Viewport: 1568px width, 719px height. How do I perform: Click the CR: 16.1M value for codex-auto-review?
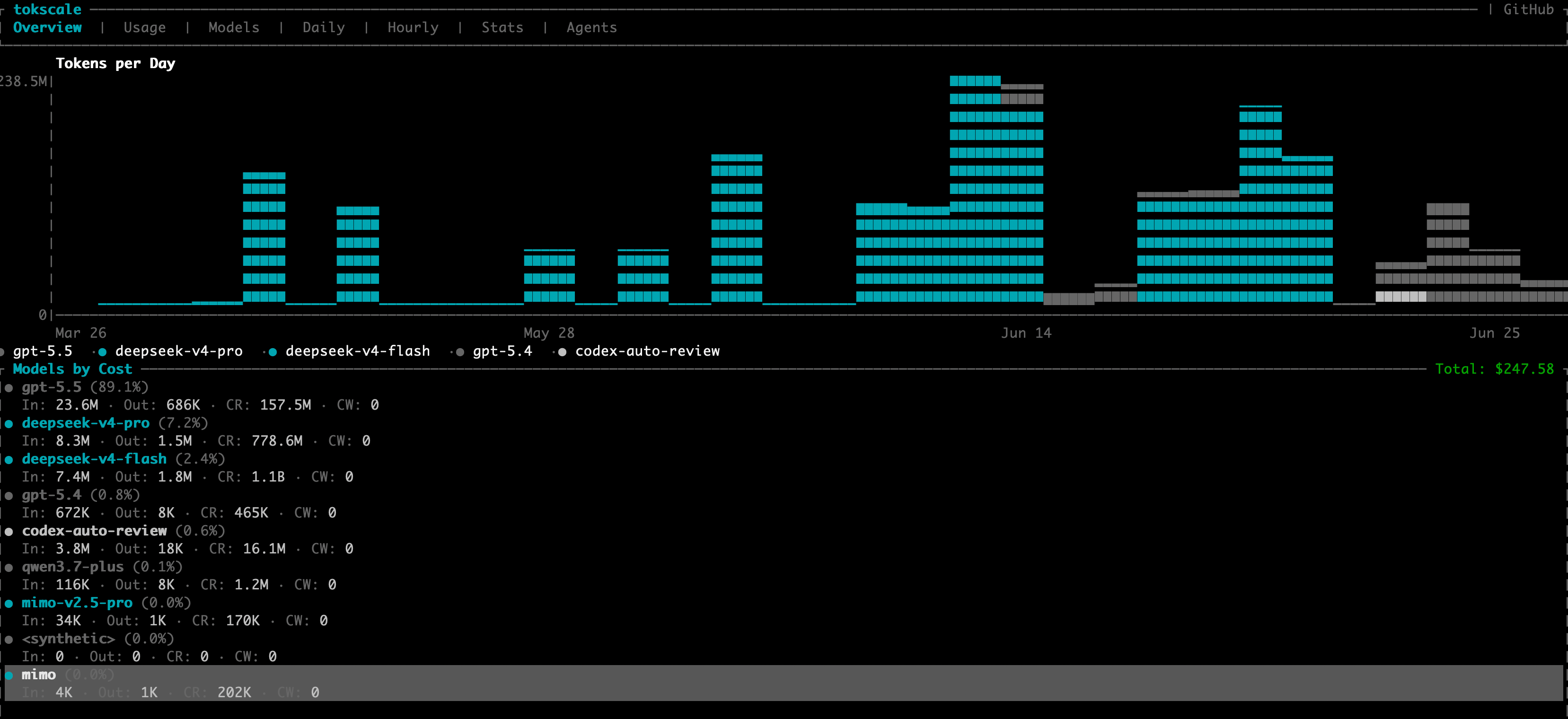click(x=247, y=549)
